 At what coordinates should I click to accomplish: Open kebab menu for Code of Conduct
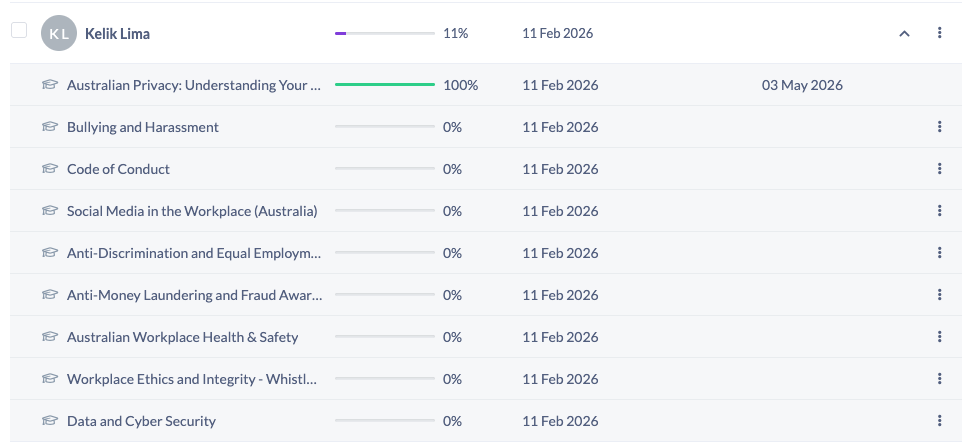939,169
